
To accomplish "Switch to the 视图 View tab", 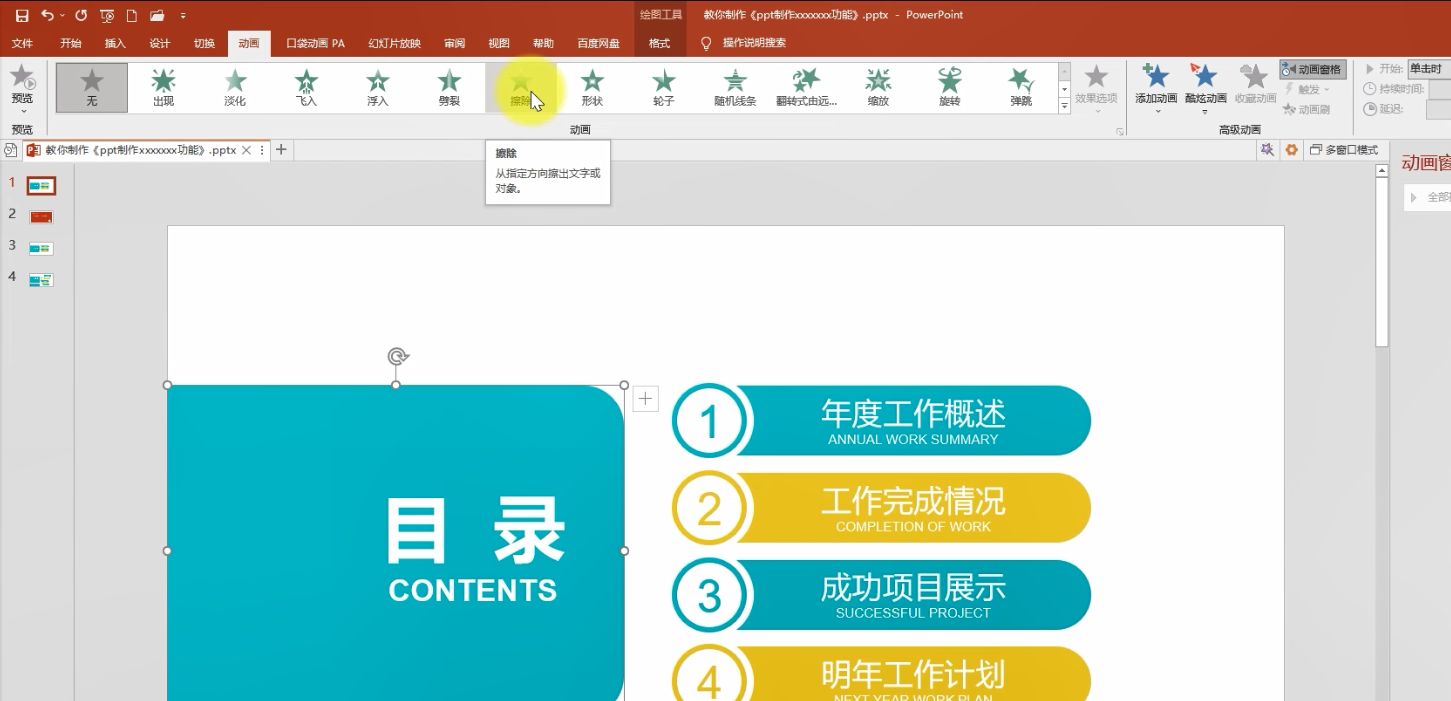I will point(499,43).
